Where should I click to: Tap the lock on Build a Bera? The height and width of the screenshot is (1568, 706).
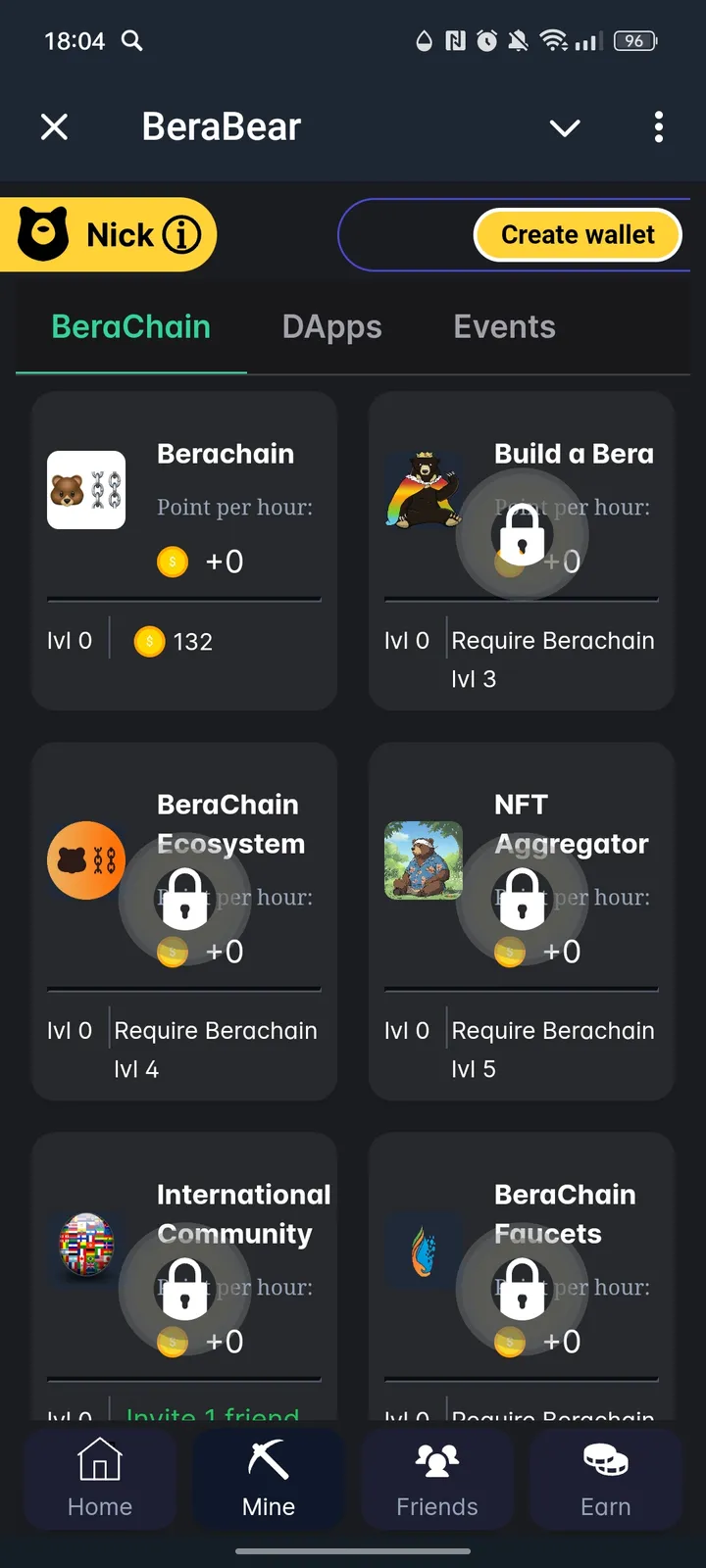[x=523, y=537]
